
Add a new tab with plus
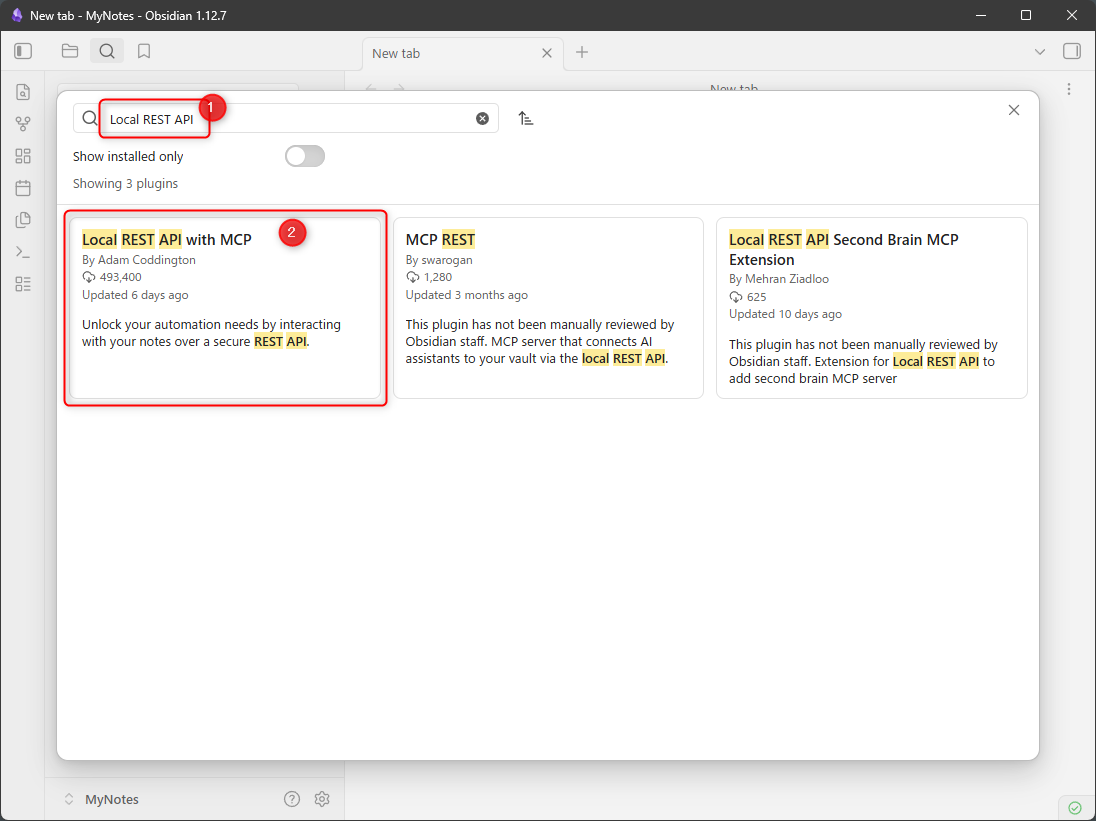(582, 52)
